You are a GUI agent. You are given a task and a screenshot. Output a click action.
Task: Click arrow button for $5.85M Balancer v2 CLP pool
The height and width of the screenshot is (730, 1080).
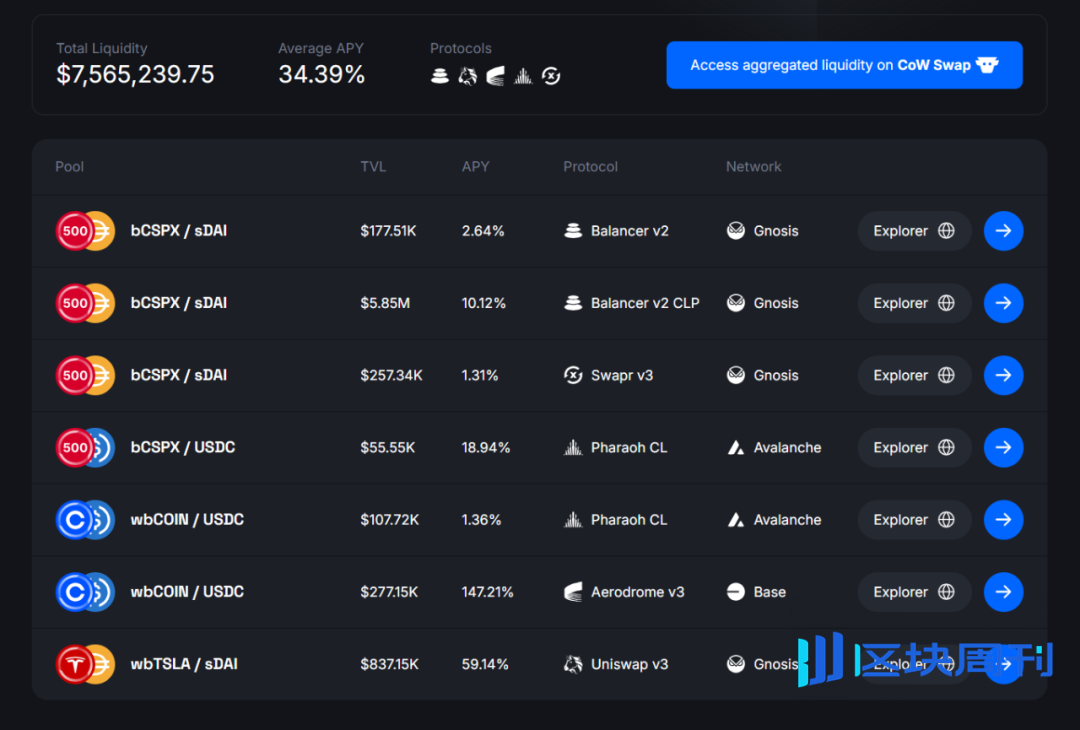click(1004, 303)
